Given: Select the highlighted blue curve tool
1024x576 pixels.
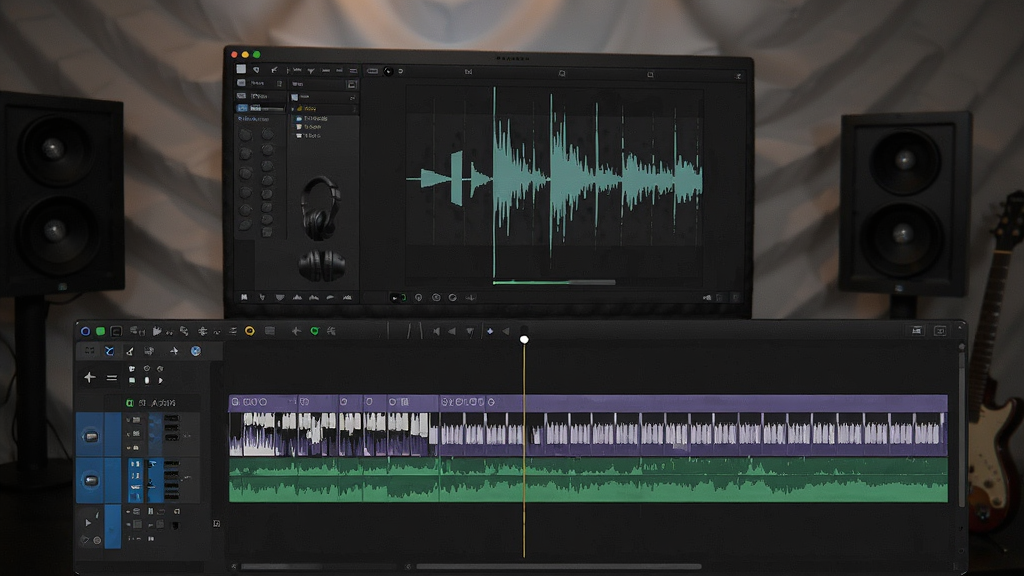Looking at the screenshot, I should [110, 351].
